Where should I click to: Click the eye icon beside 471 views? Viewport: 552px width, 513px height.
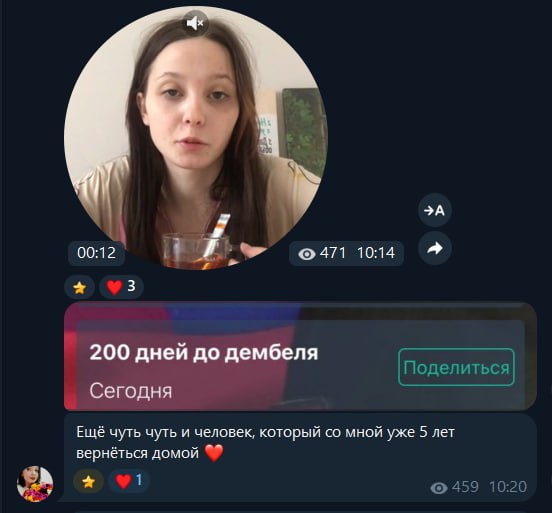click(x=307, y=254)
